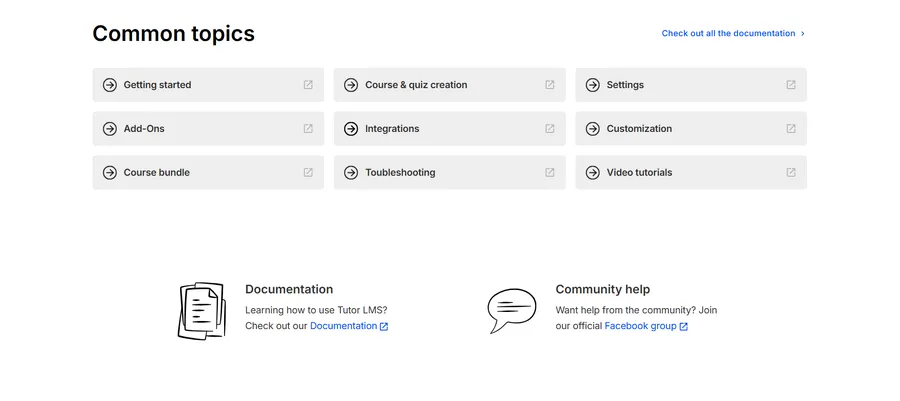900x401 pixels.
Task: Click the Documentation section heading
Action: pos(289,289)
